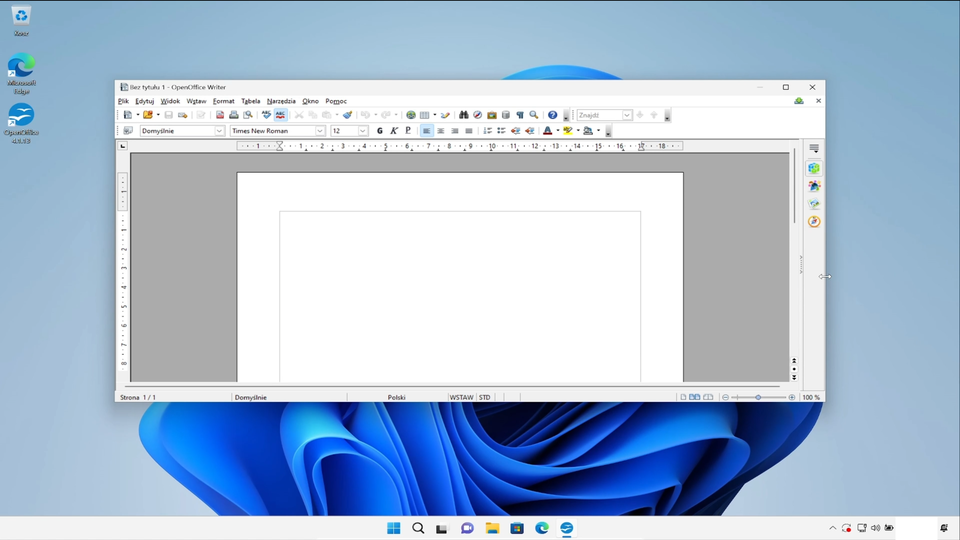This screenshot has height=540, width=960.
Task: Click the sidebar Properties icon
Action: pos(814,168)
